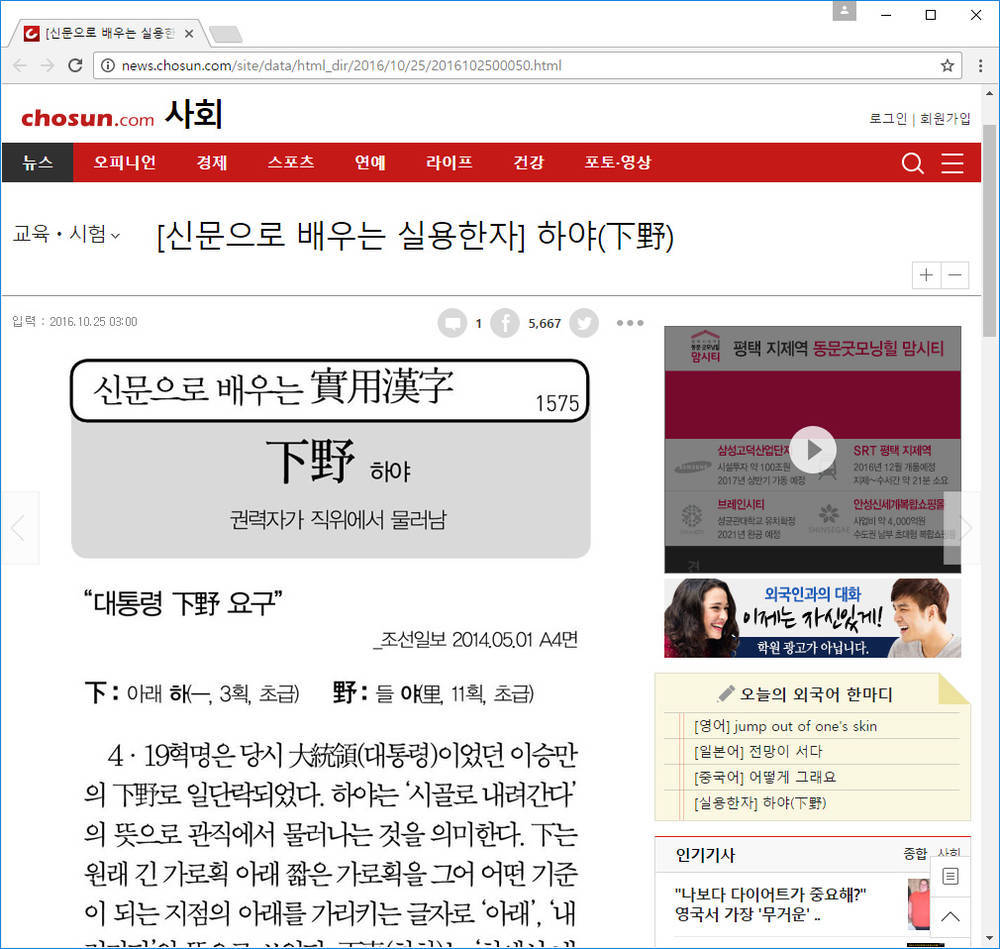Open the hamburger menu in red navbar
Screen dimensions: 1000x949
pyautogui.click(x=953, y=163)
